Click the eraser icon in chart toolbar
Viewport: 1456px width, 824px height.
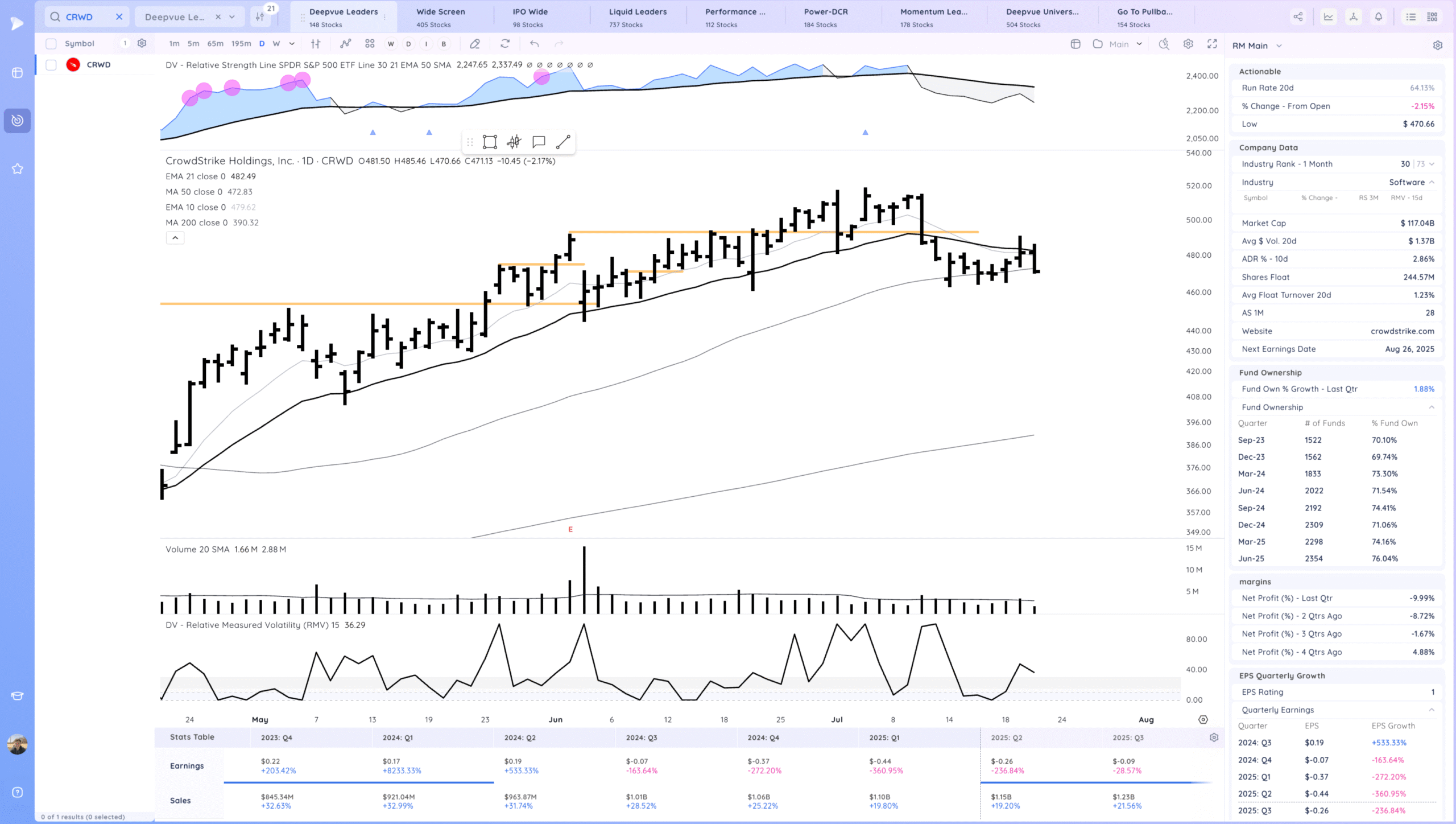coord(475,44)
